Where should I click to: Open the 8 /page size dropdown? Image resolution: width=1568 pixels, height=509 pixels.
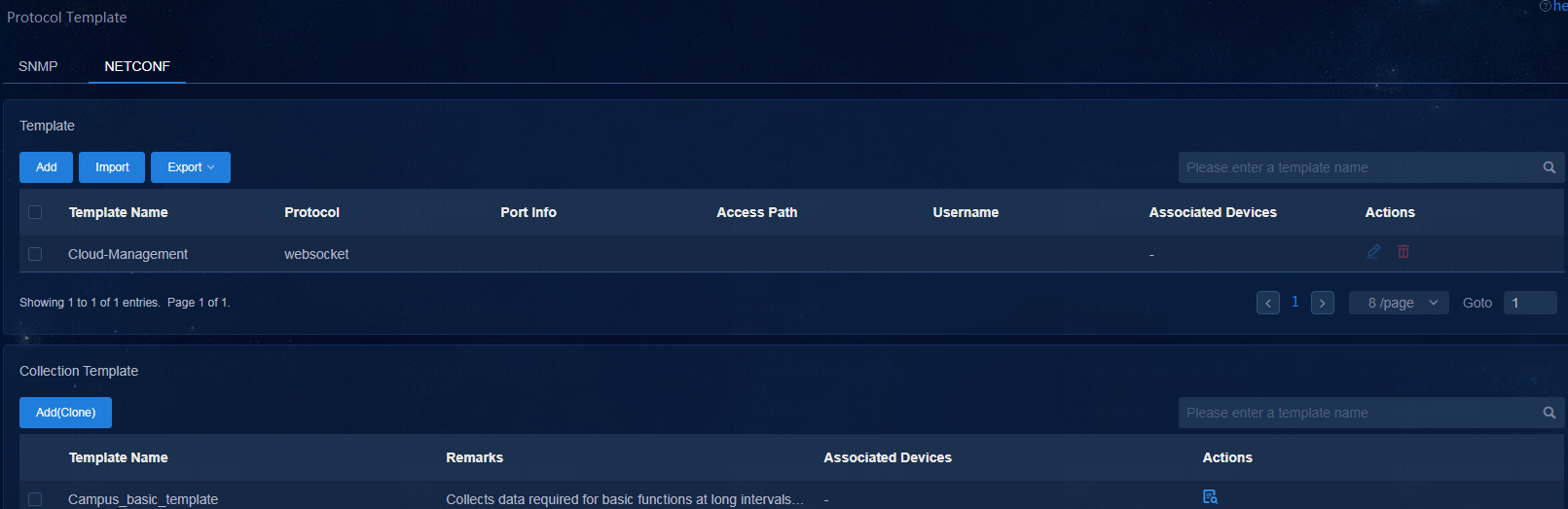pos(1399,303)
